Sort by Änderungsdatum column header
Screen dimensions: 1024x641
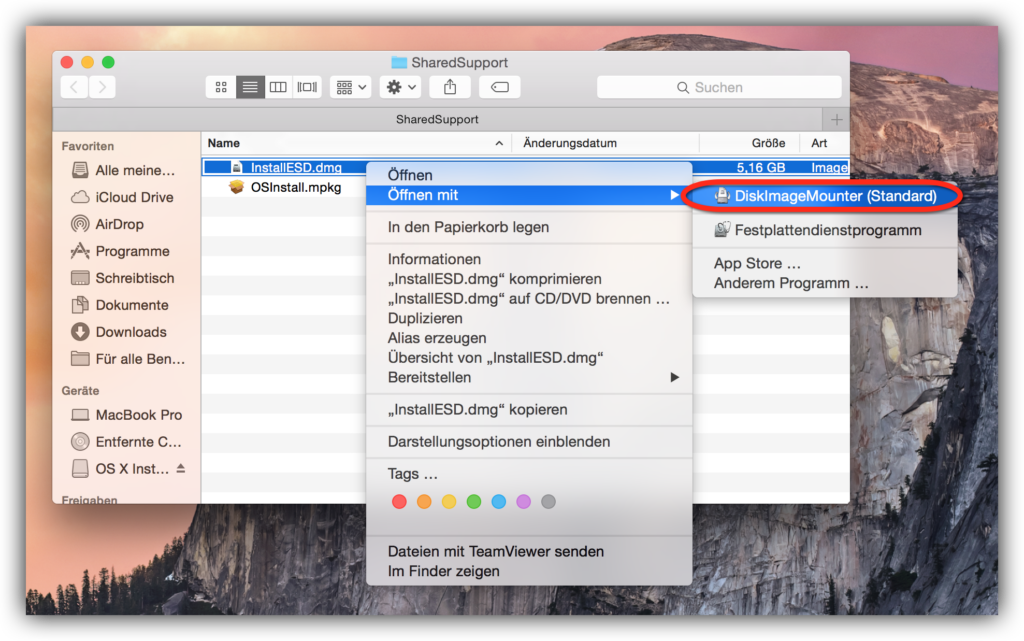click(x=605, y=143)
